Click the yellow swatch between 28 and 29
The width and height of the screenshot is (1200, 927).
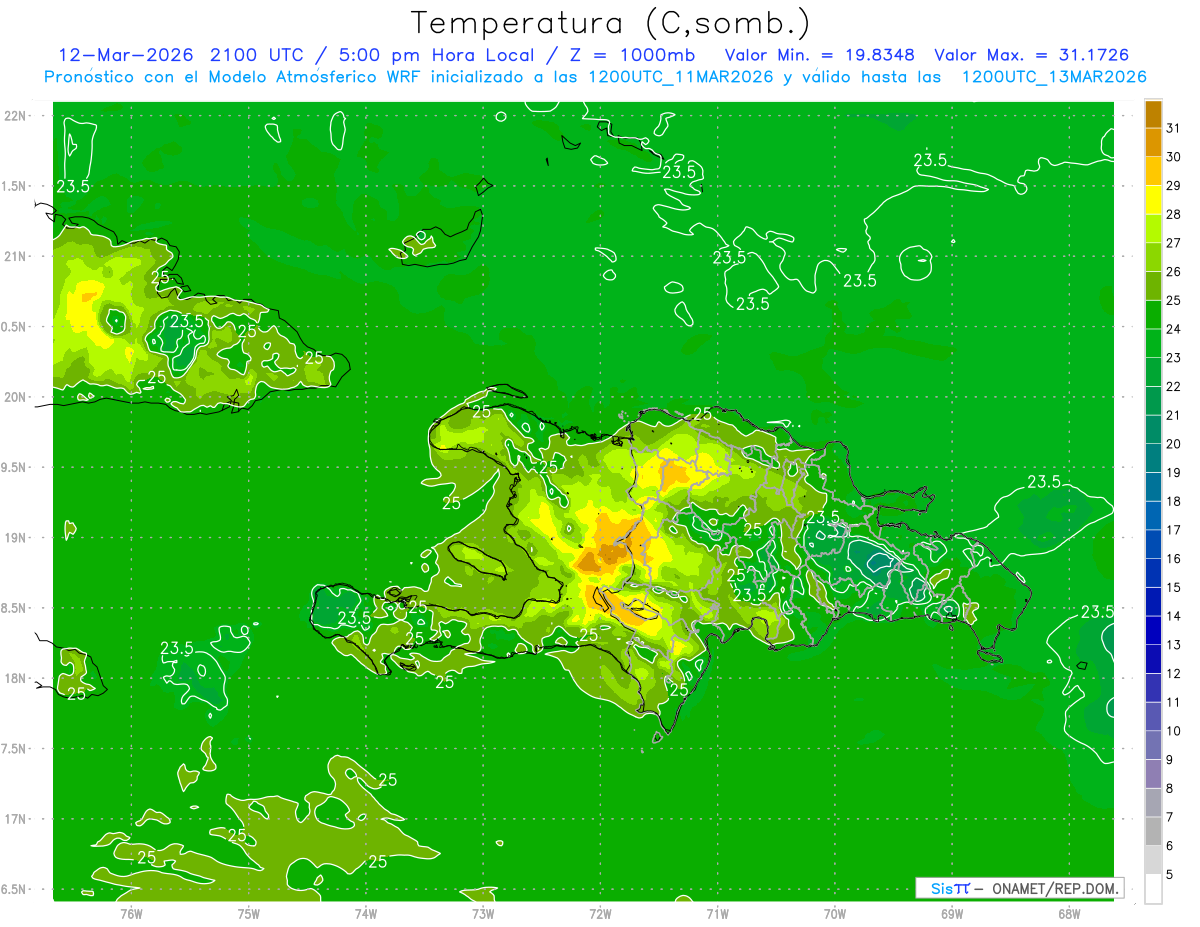click(1153, 200)
